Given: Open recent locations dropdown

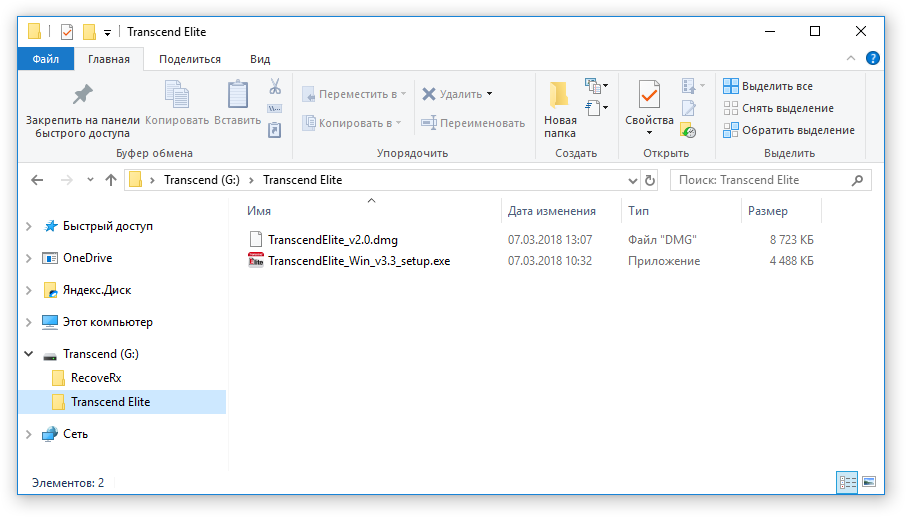Looking at the screenshot, I should [90, 180].
